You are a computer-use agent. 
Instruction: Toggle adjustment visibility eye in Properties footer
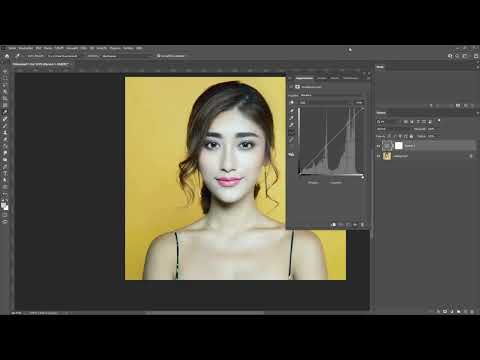point(356,224)
